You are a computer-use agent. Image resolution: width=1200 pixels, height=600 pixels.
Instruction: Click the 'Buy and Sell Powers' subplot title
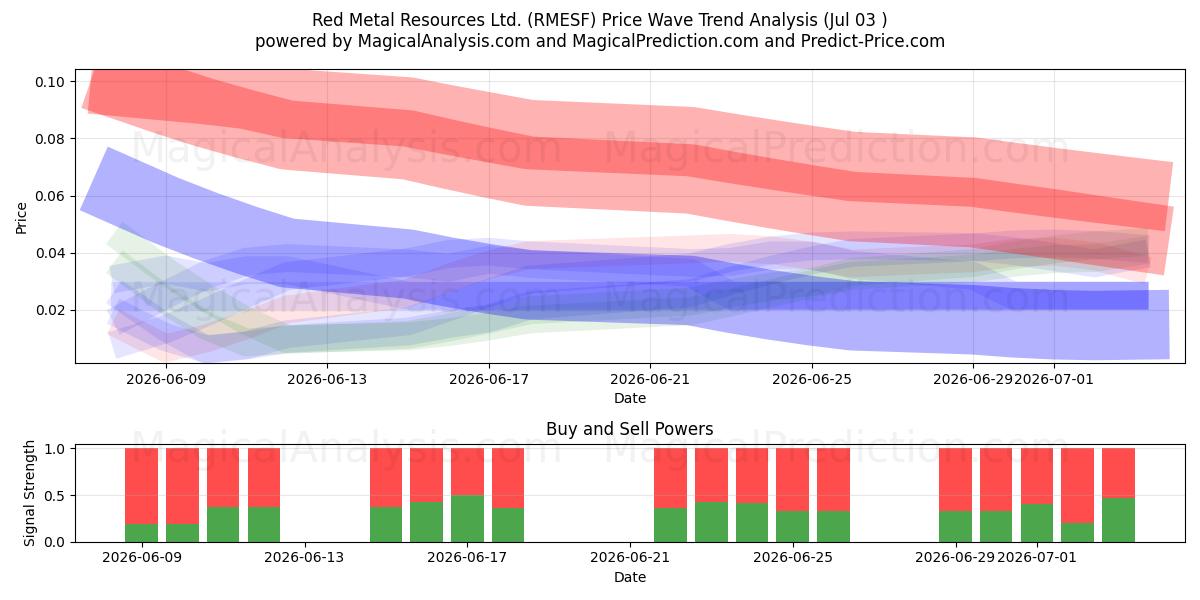[630, 429]
